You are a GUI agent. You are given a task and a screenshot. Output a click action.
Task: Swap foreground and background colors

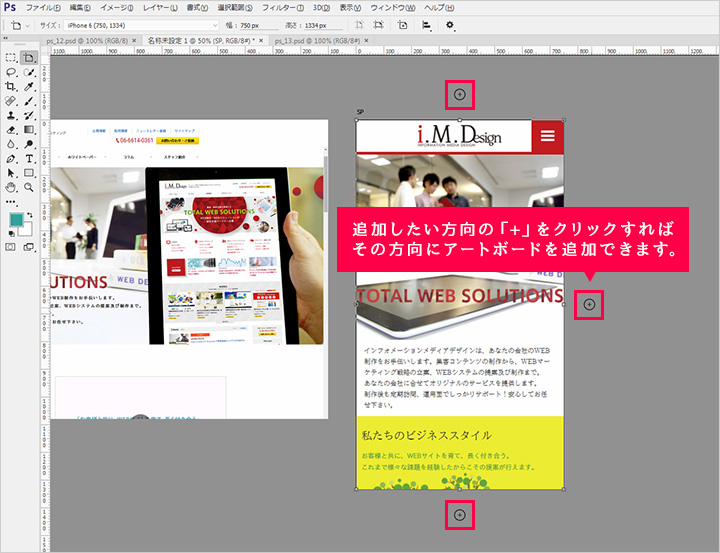pos(30,215)
